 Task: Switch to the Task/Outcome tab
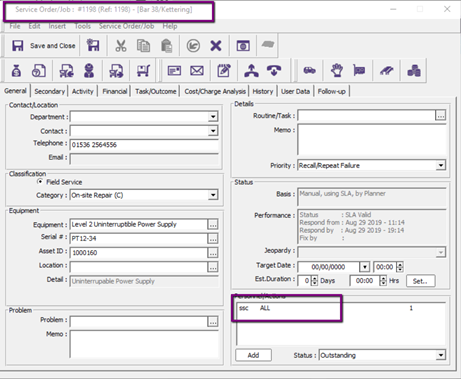(x=155, y=91)
